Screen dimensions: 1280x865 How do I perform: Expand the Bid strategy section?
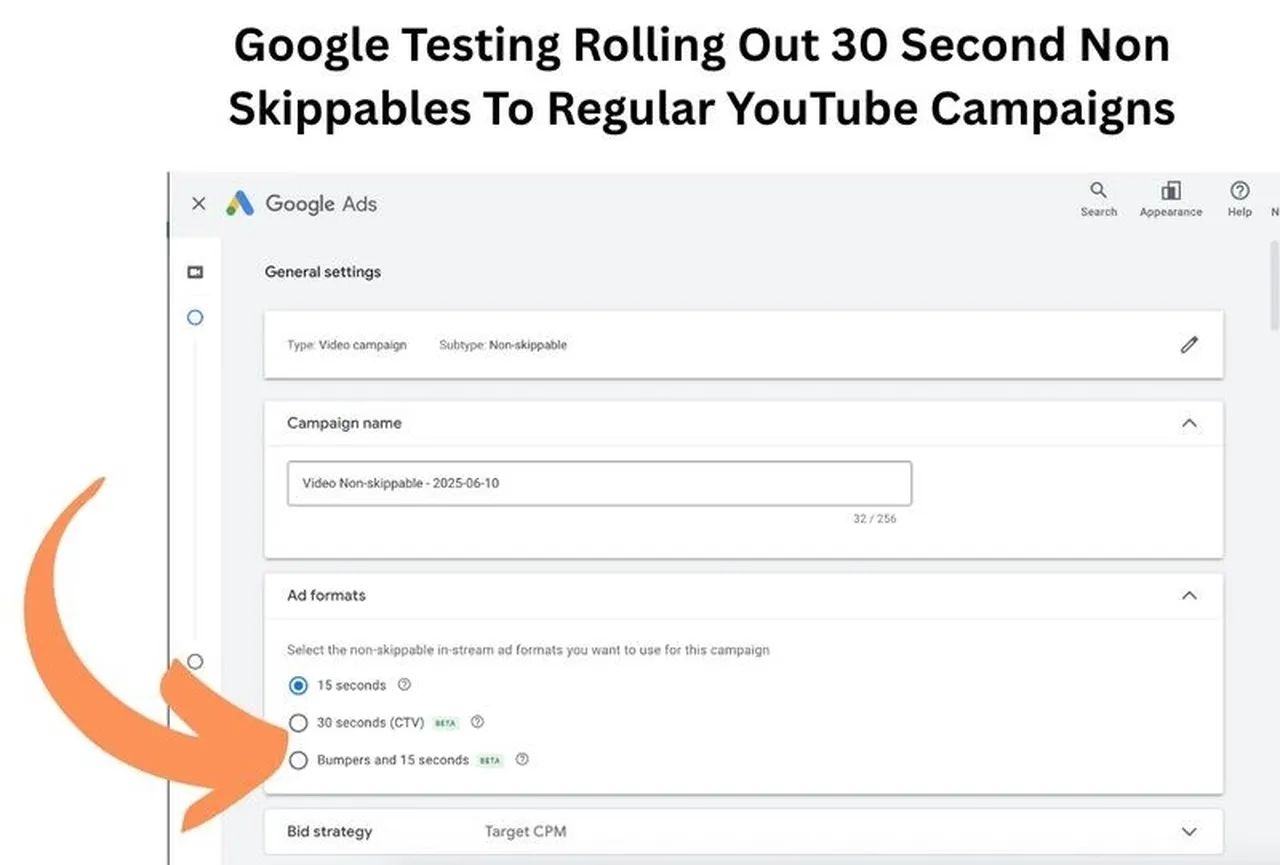[x=1189, y=831]
